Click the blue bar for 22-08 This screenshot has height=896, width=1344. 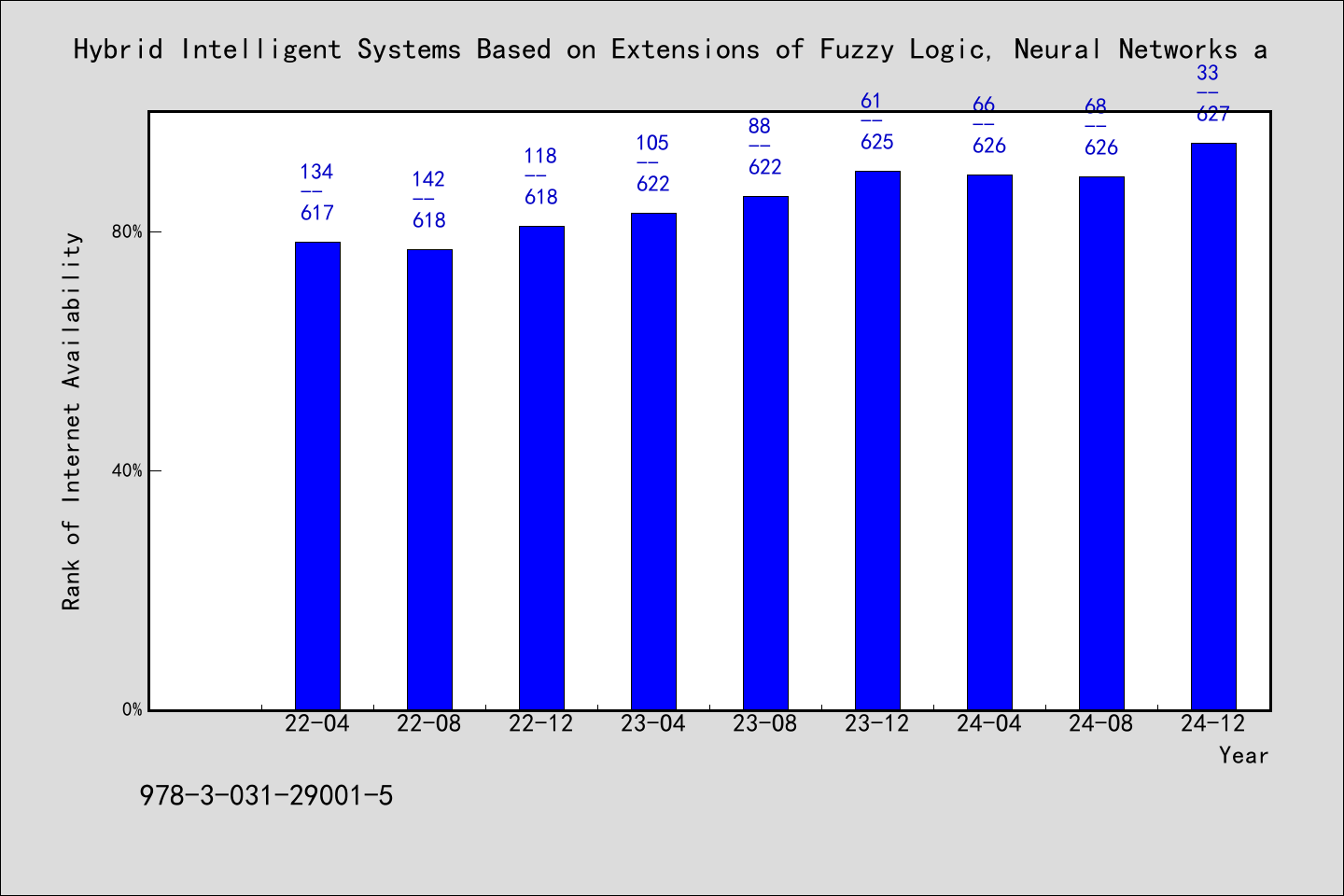coord(429,480)
